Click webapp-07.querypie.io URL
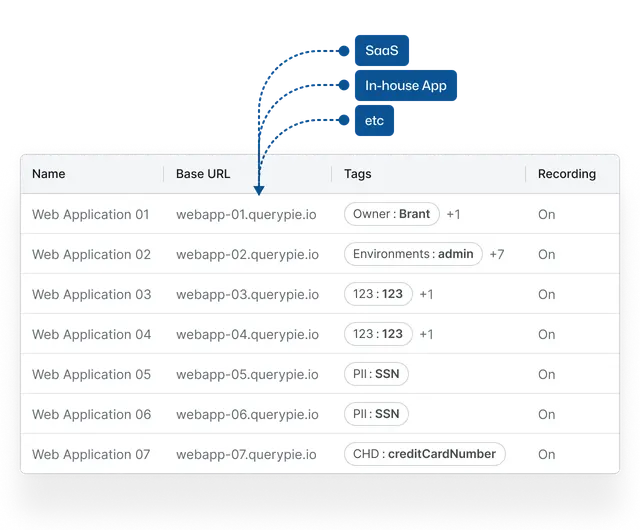Screen dimensions: 640x530 click(246, 455)
